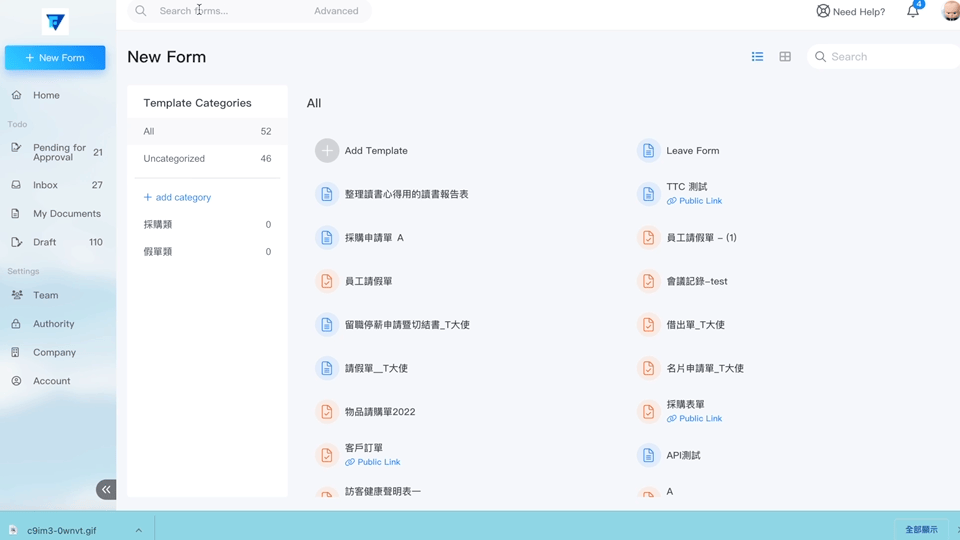The height and width of the screenshot is (540, 960).
Task: Expand the downloaded gif file menu
Action: click(x=139, y=530)
